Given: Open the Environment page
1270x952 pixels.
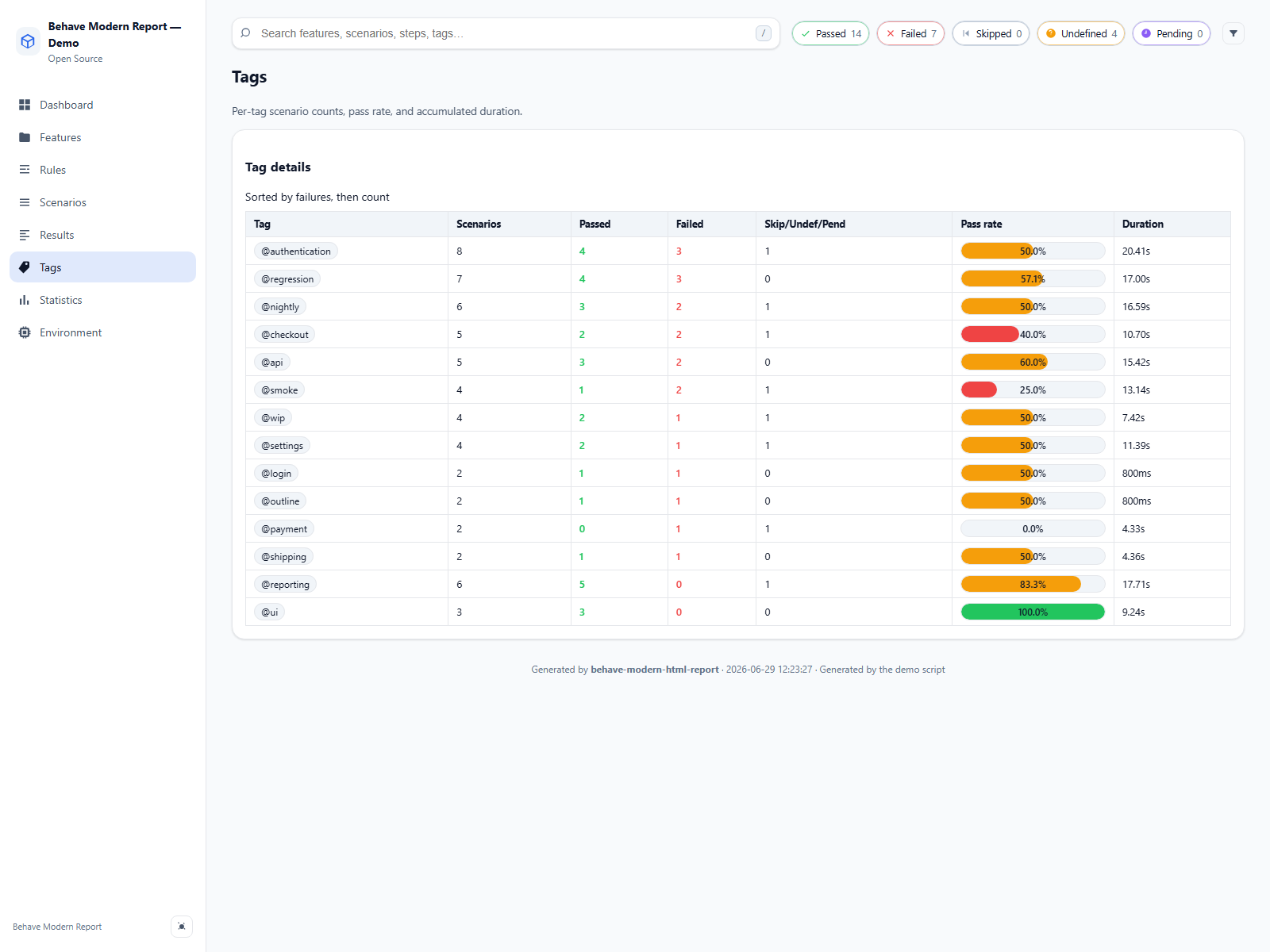Looking at the screenshot, I should tap(102, 332).
